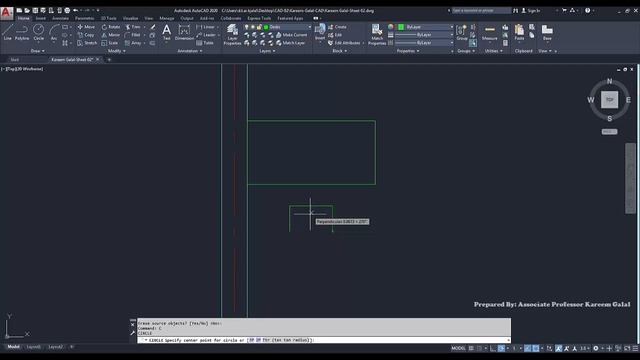The width and height of the screenshot is (640, 360).
Task: Open workspace switching gear icon
Action: pos(596,348)
